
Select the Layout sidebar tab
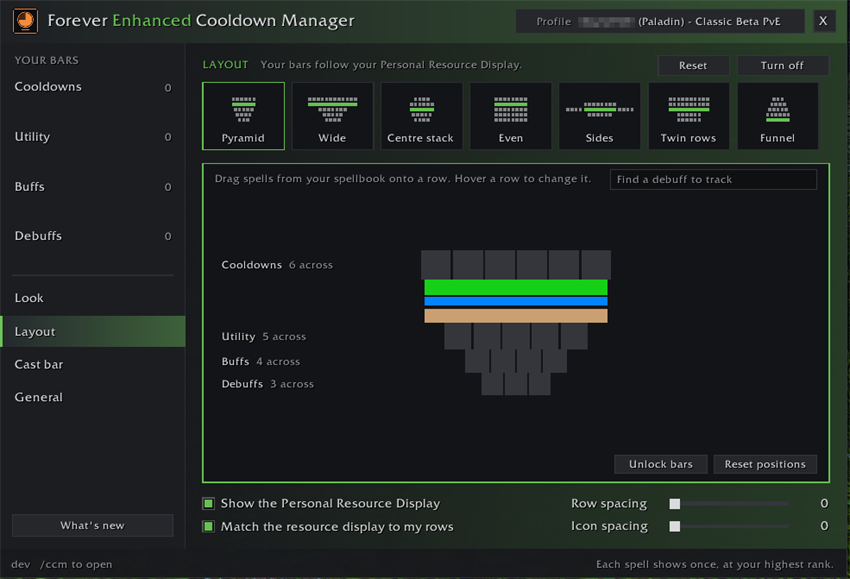(93, 332)
